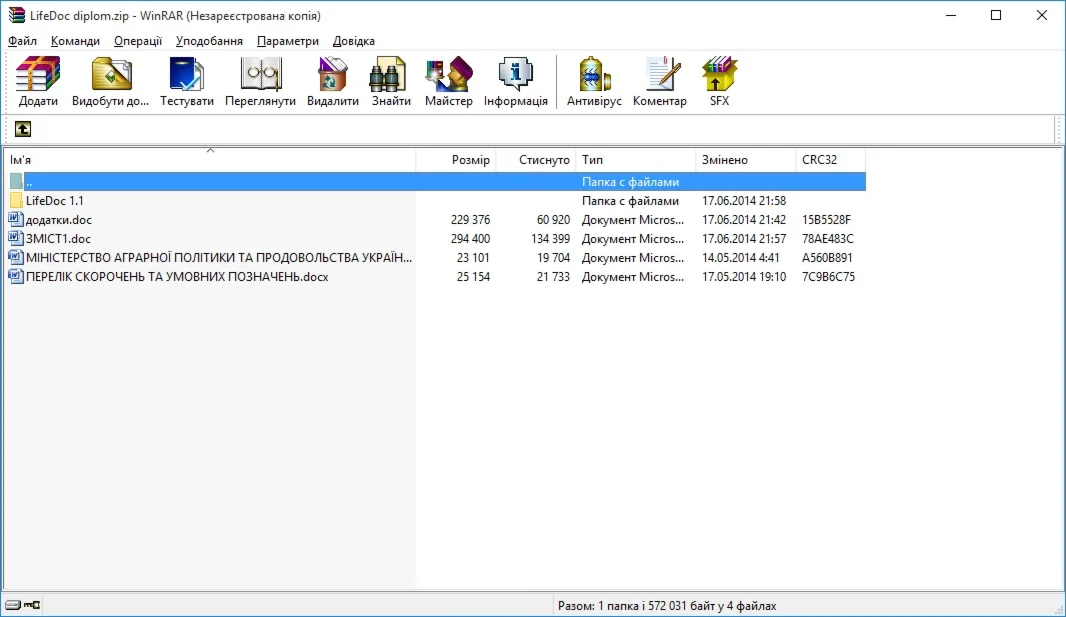Sort by the Розмір column header
Viewport: 1066px width, 617px height.
(456, 160)
